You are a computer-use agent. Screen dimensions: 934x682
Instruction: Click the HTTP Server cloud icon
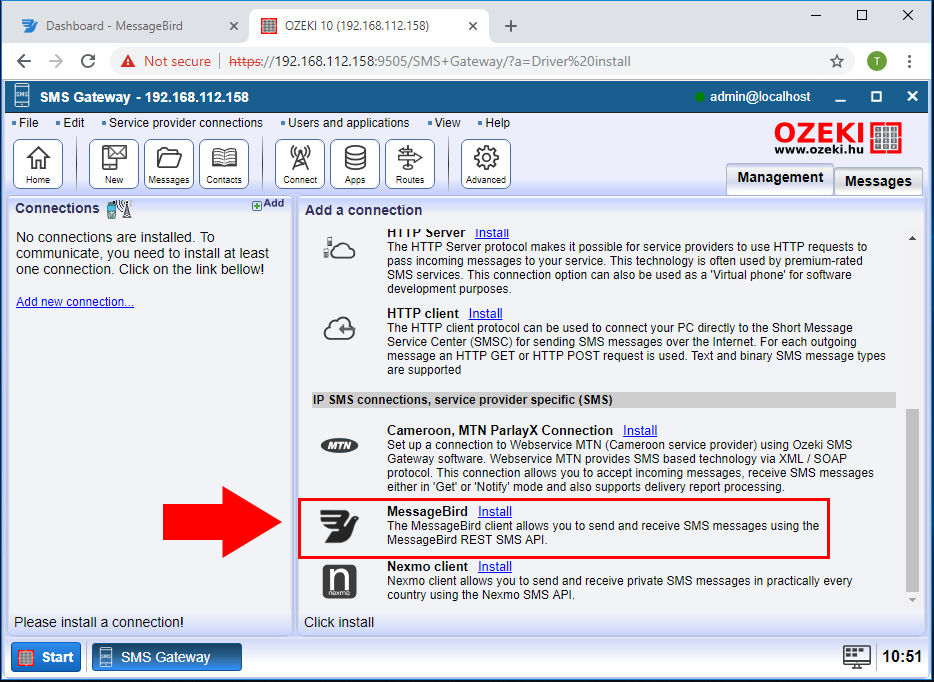[340, 247]
